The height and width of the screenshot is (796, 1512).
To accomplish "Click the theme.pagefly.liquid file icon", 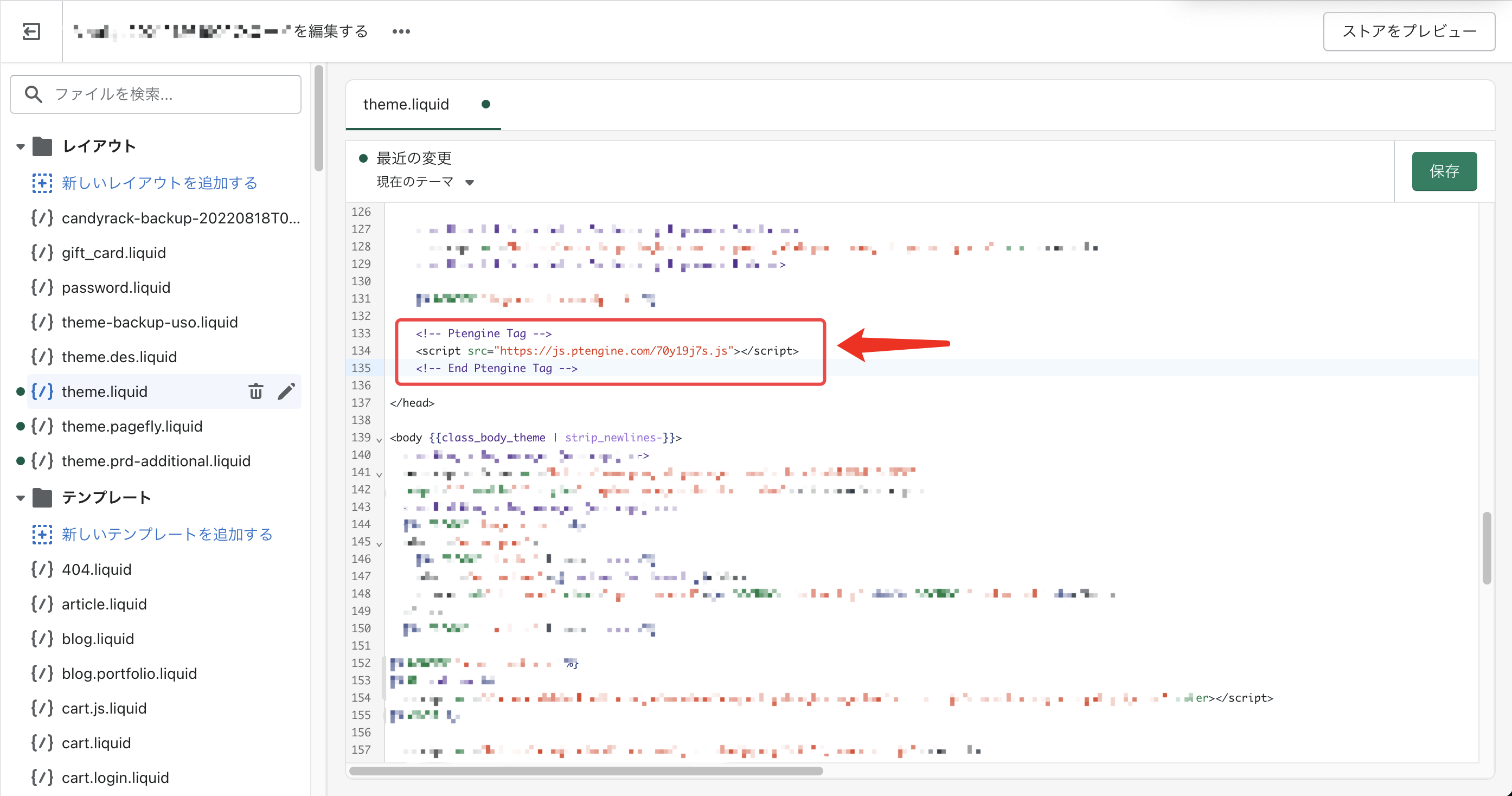I will tap(42, 426).
